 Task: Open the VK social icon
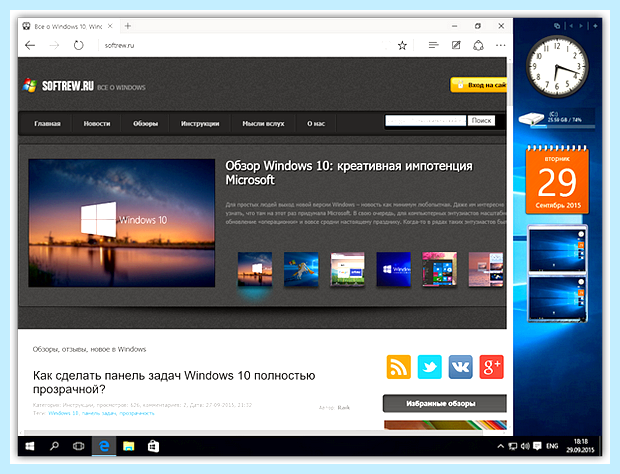tap(461, 367)
